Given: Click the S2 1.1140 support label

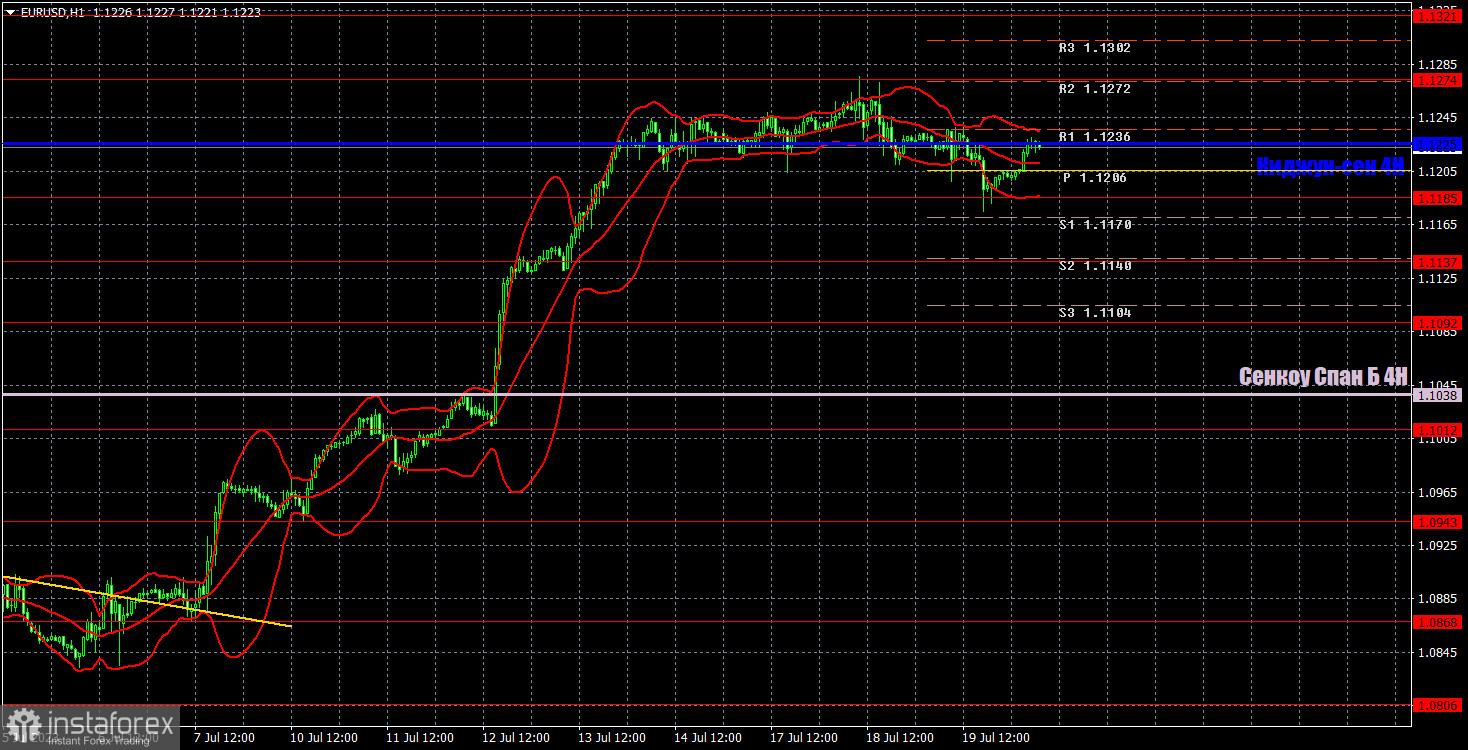Looking at the screenshot, I should (x=1095, y=265).
